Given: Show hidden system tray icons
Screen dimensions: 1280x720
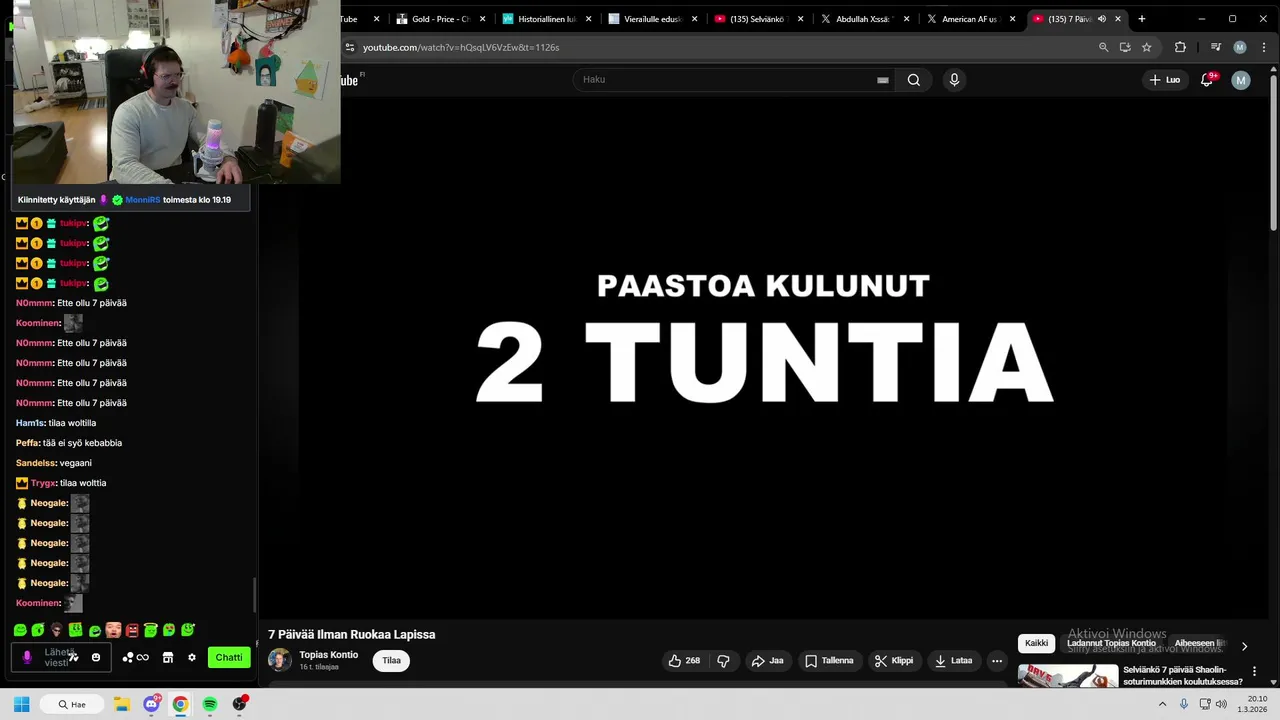Looking at the screenshot, I should coord(1163,704).
